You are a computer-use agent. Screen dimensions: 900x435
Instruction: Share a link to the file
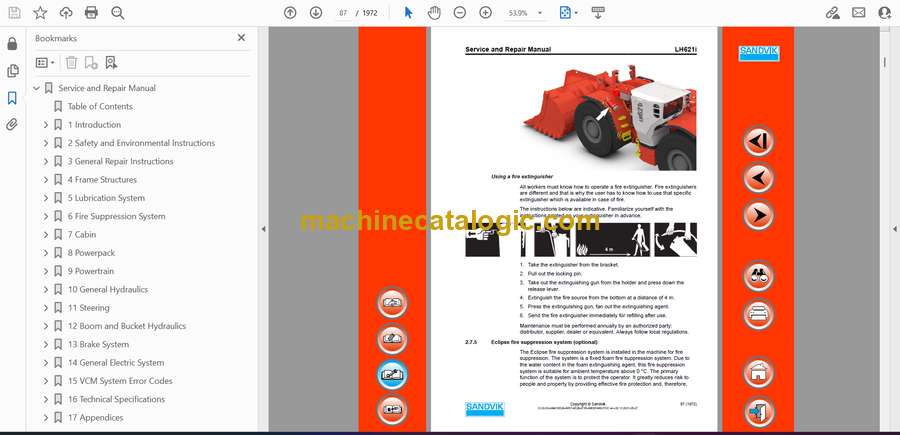click(832, 13)
